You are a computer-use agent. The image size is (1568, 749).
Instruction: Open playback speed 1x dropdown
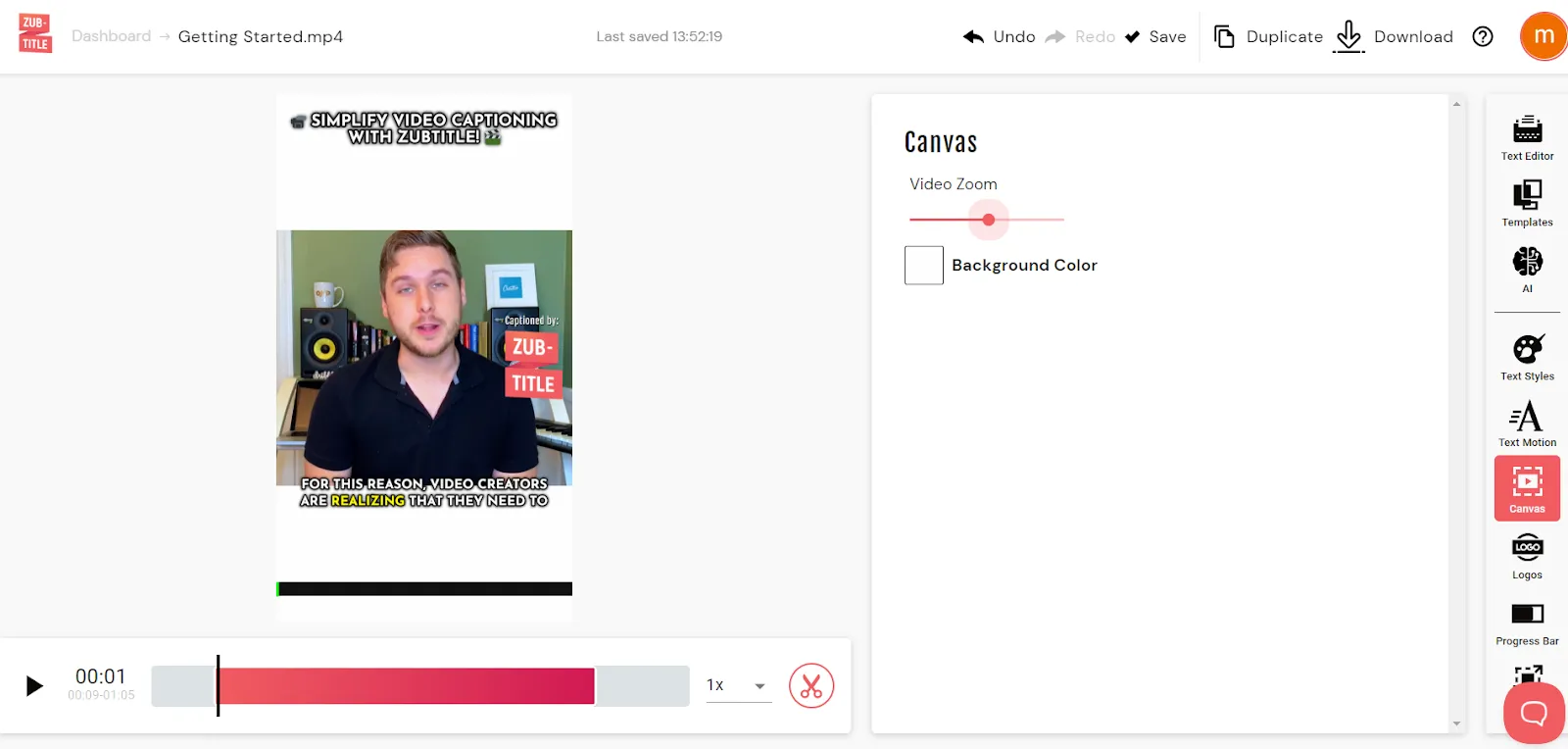click(739, 685)
